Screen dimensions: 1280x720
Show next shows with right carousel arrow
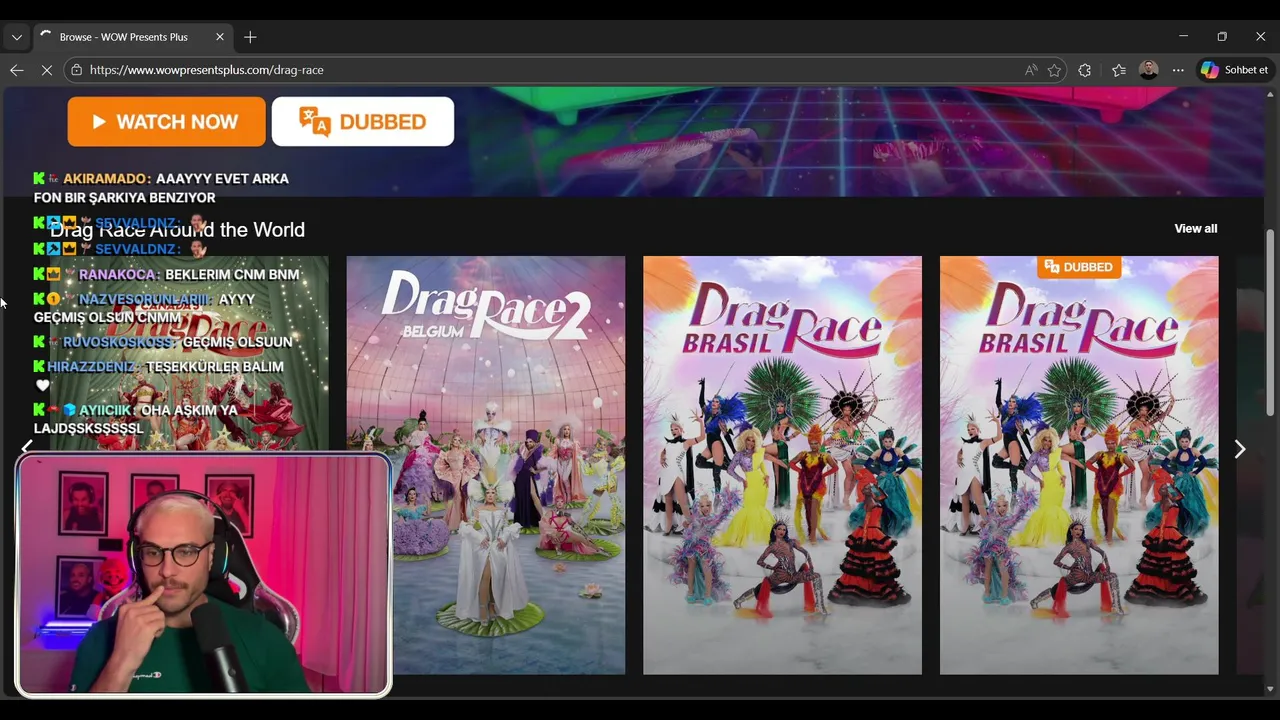[x=1240, y=450]
